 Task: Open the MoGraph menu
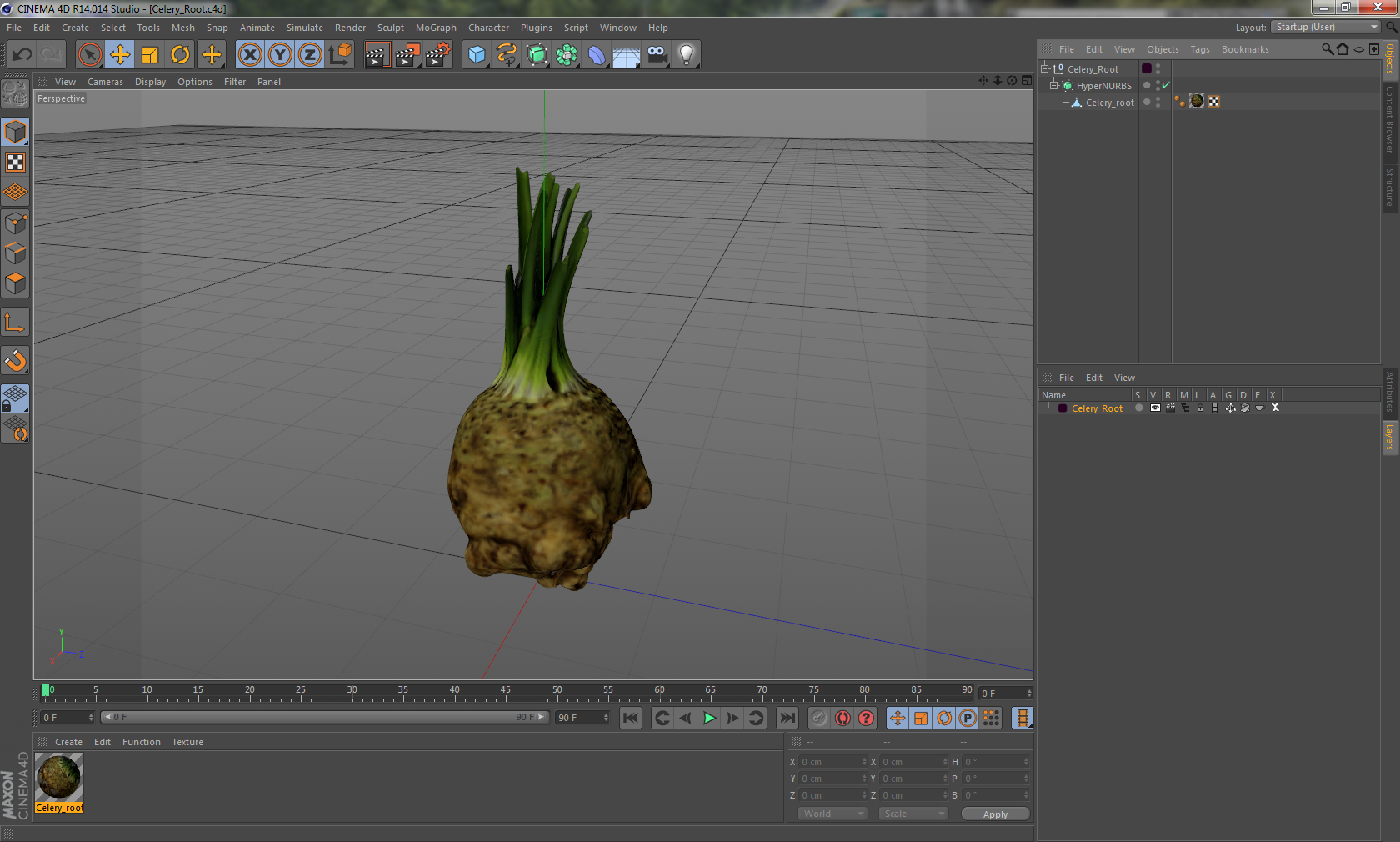click(436, 28)
